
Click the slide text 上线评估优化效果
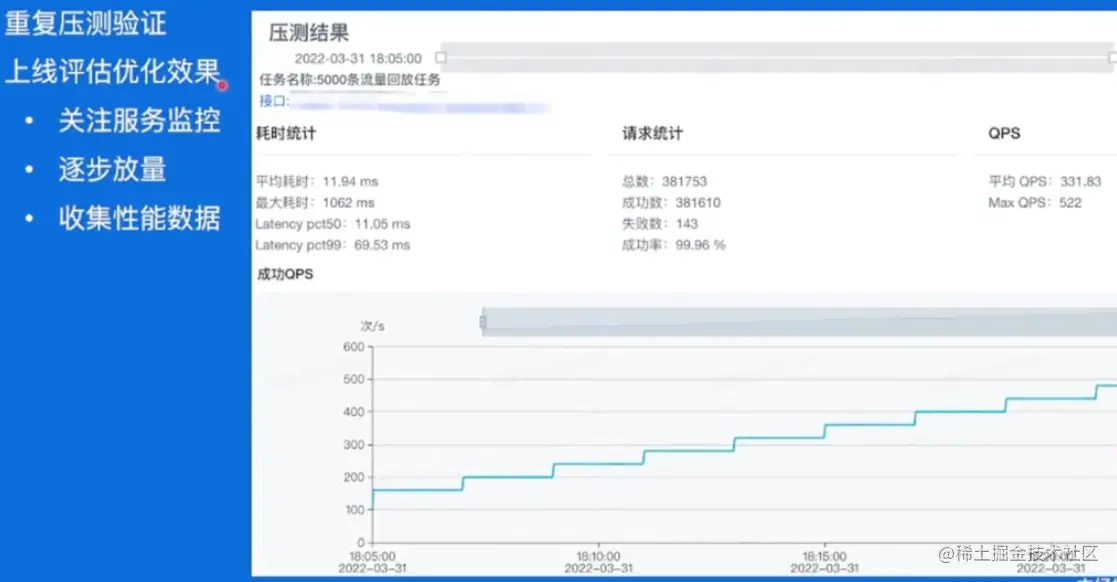tap(113, 71)
